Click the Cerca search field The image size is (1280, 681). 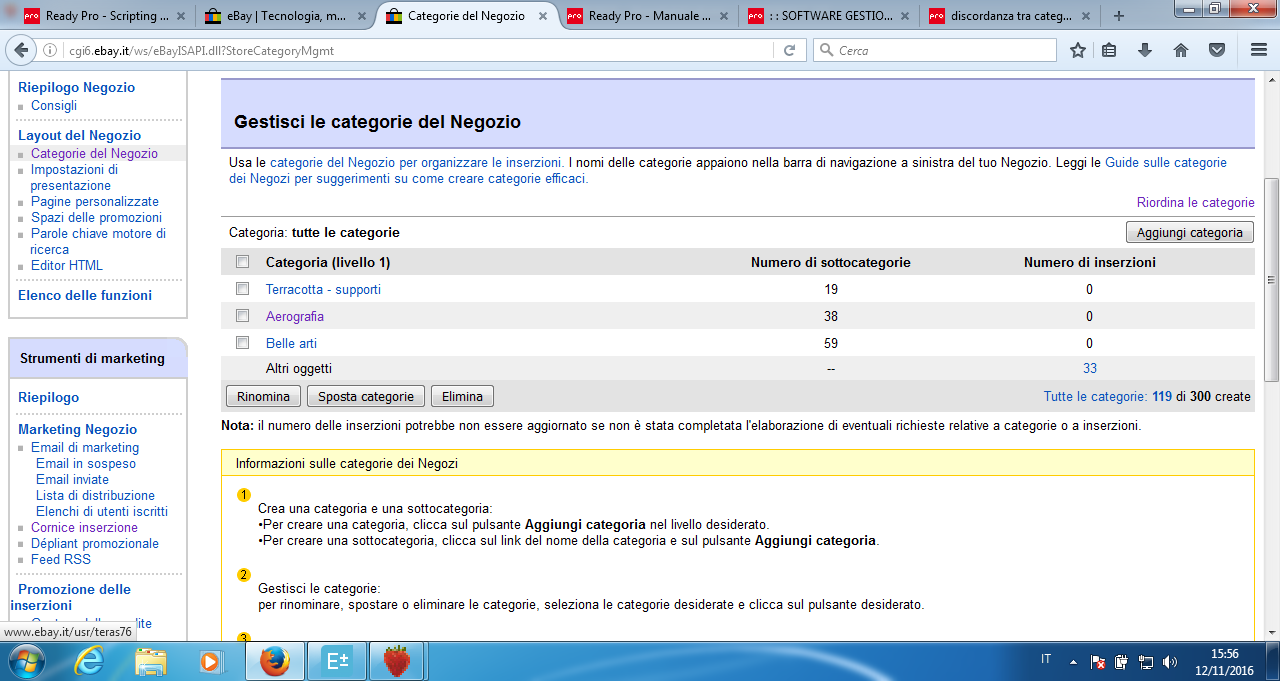[935, 50]
